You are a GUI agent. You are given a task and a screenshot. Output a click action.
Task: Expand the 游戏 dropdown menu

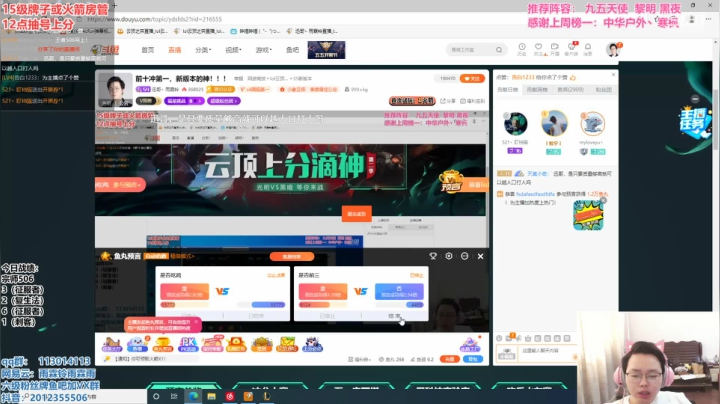[x=264, y=50]
